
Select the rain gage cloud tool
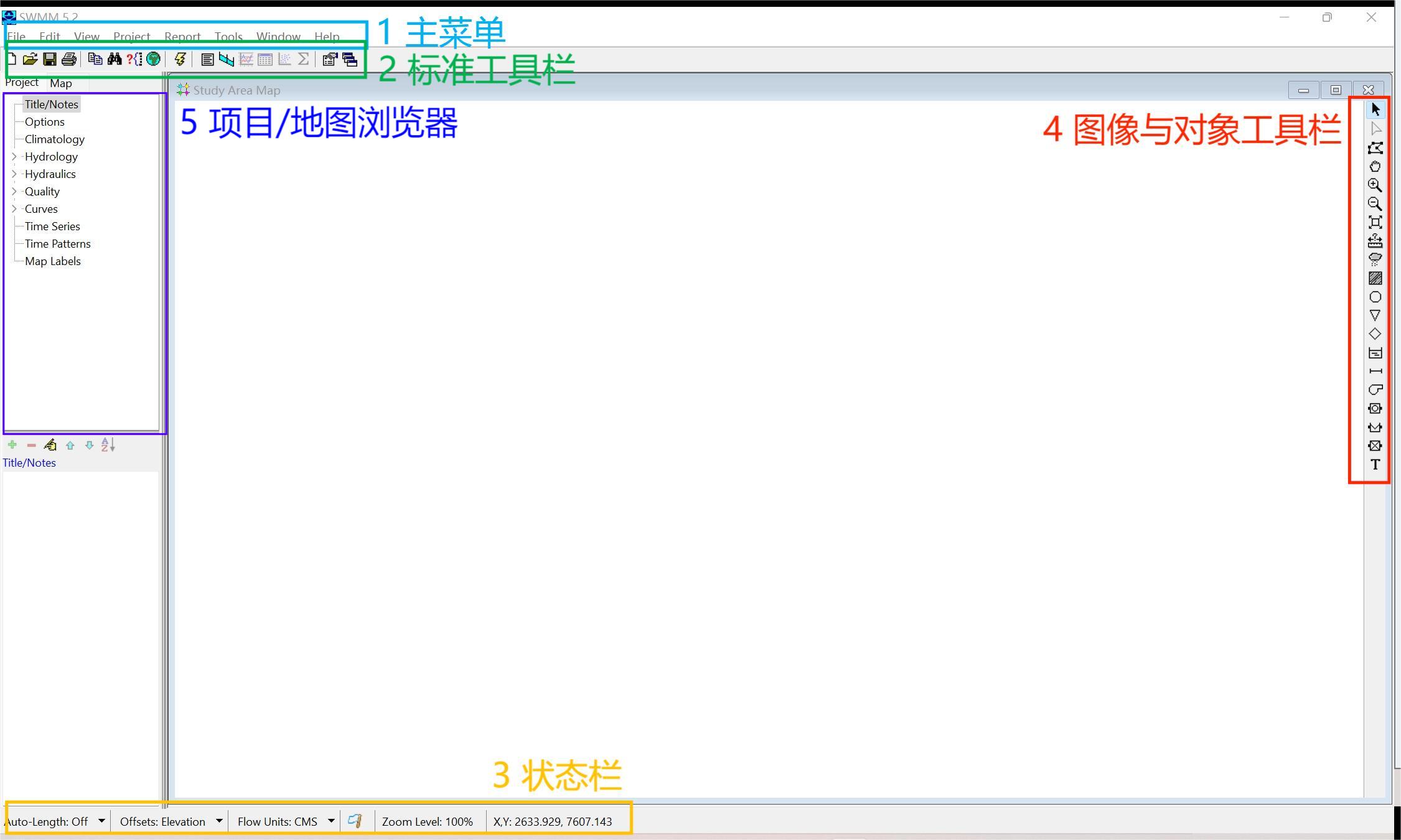pyautogui.click(x=1375, y=259)
